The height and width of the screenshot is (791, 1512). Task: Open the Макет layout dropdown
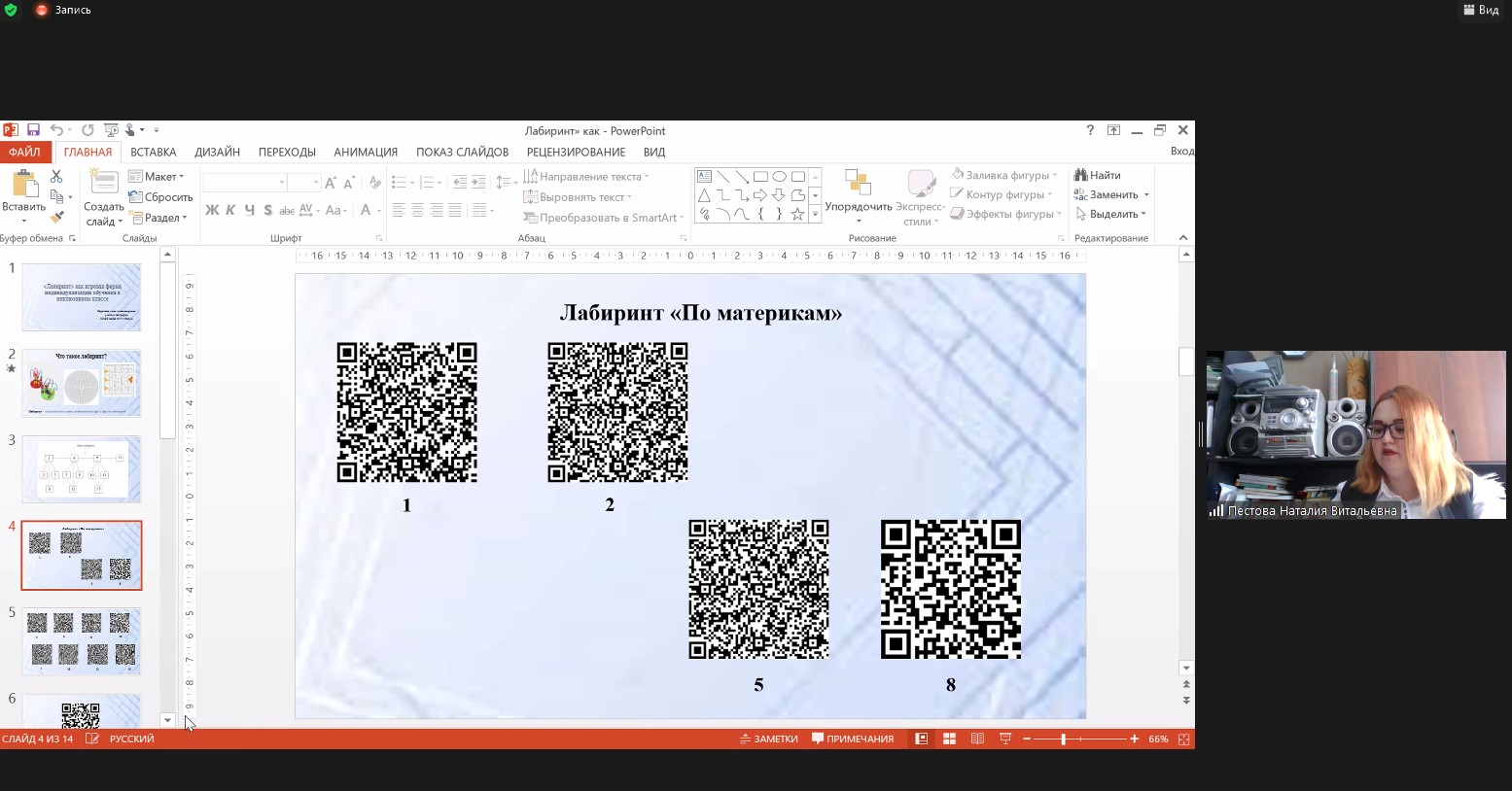[x=157, y=176]
